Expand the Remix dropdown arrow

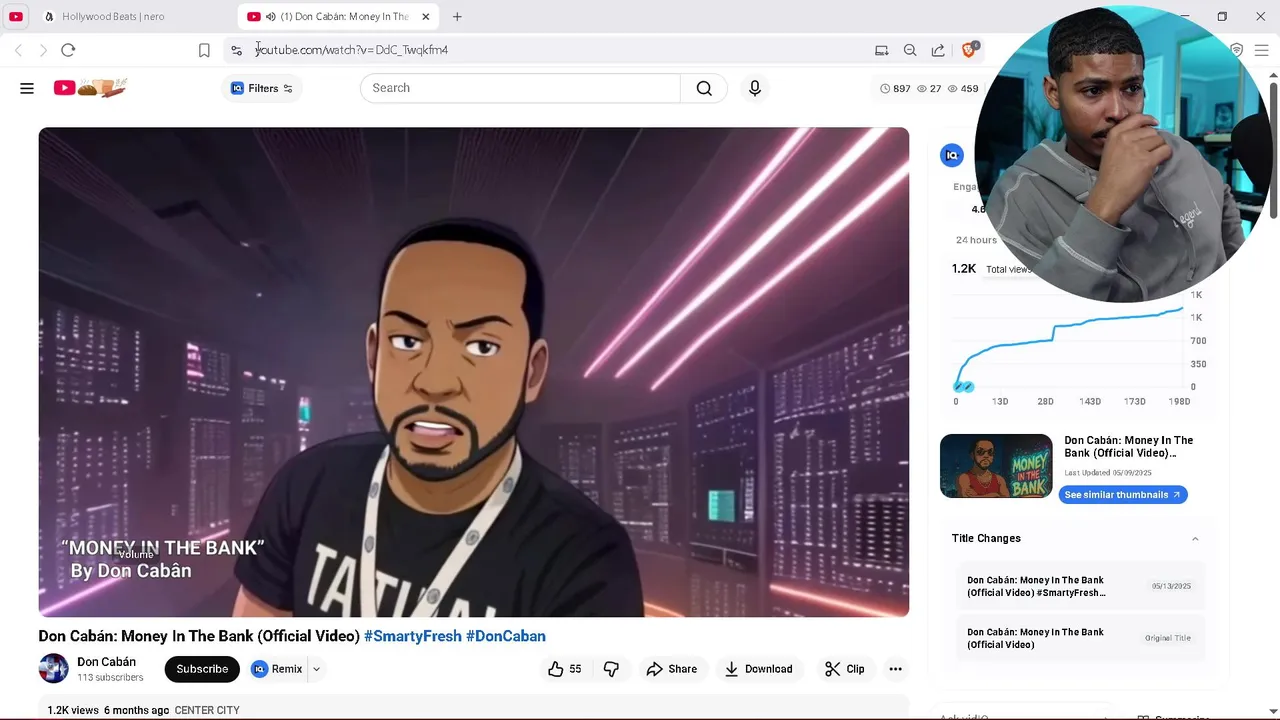click(317, 669)
